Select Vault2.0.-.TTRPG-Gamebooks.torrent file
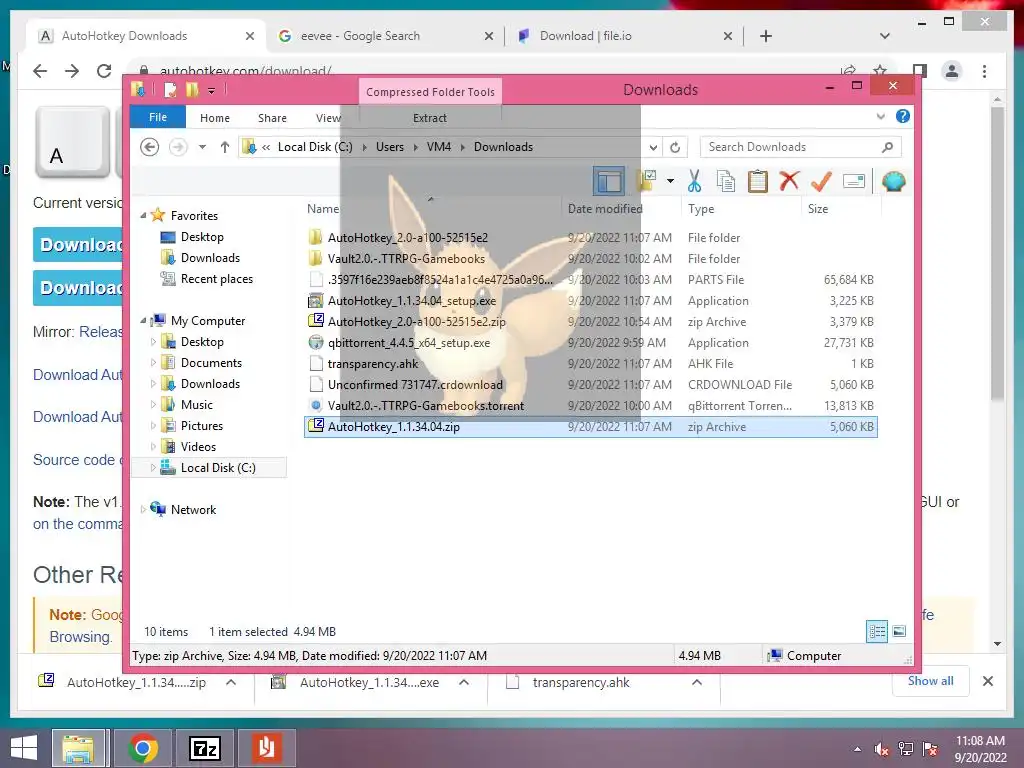 pyautogui.click(x=591, y=406)
